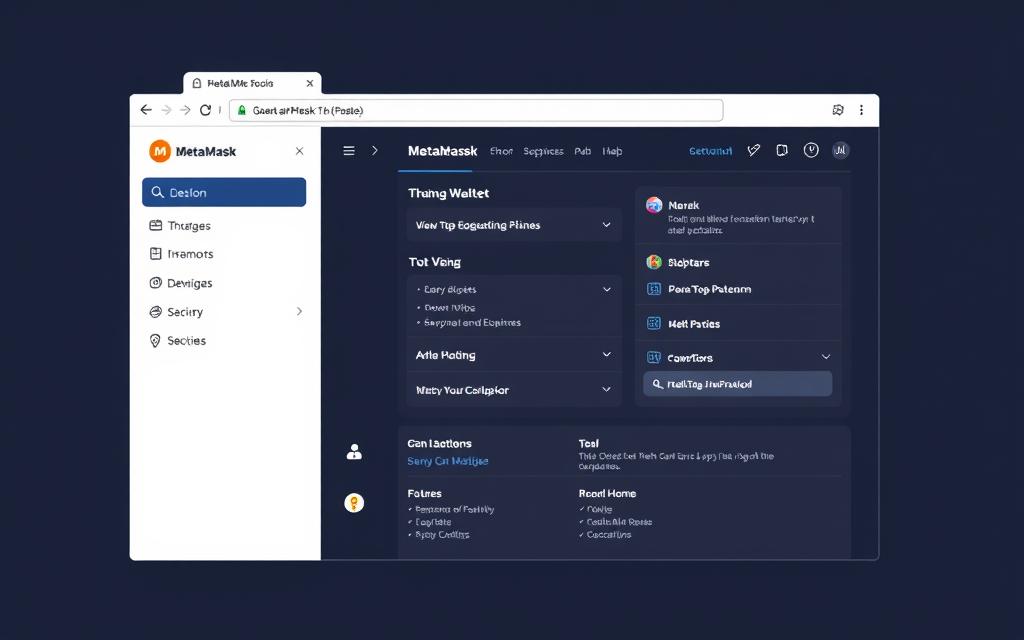Click the icon beside Pera Top Patenm
Image resolution: width=1024 pixels, height=640 pixels.
654,289
